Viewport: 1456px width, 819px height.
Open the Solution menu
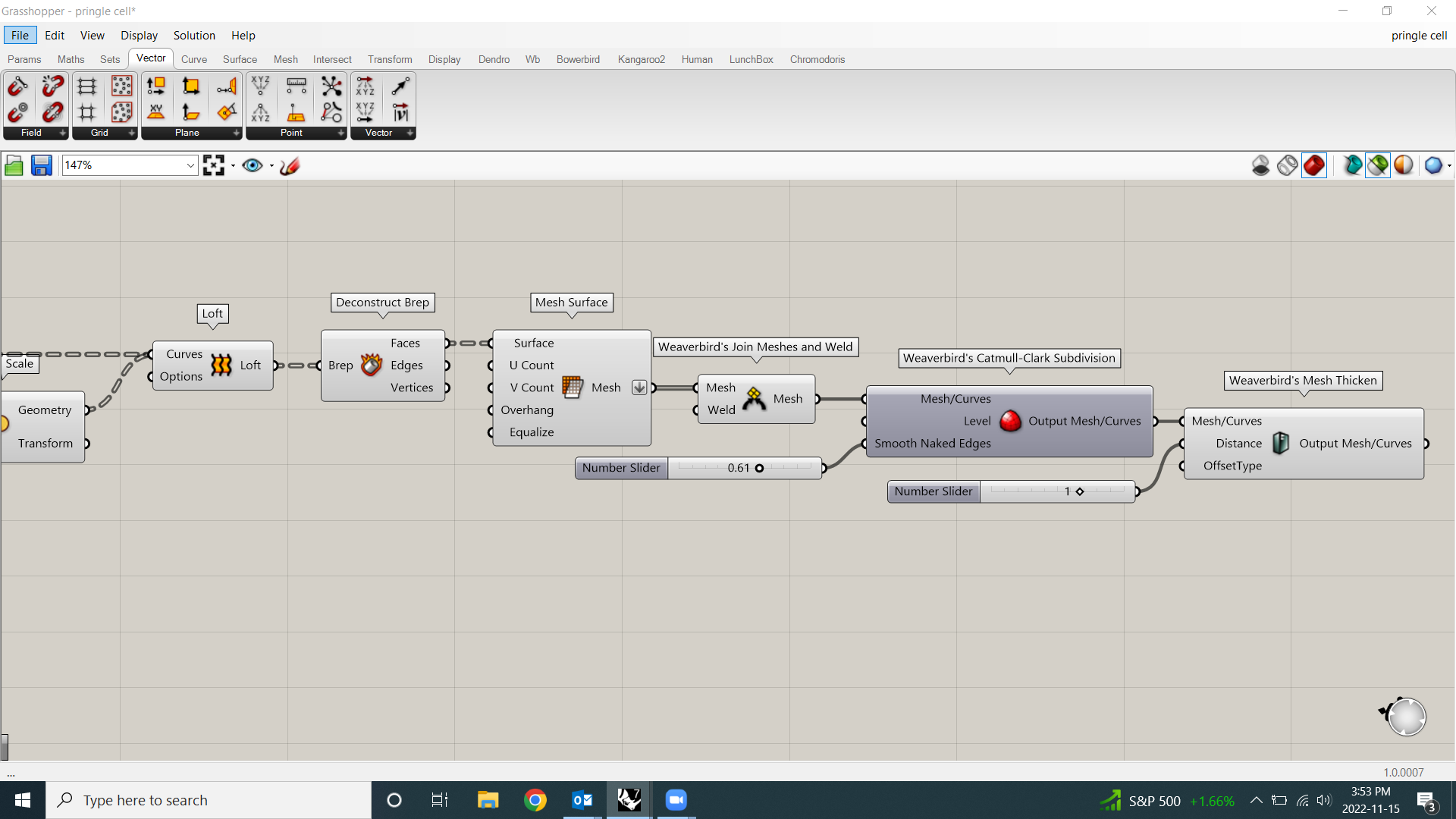click(x=194, y=36)
